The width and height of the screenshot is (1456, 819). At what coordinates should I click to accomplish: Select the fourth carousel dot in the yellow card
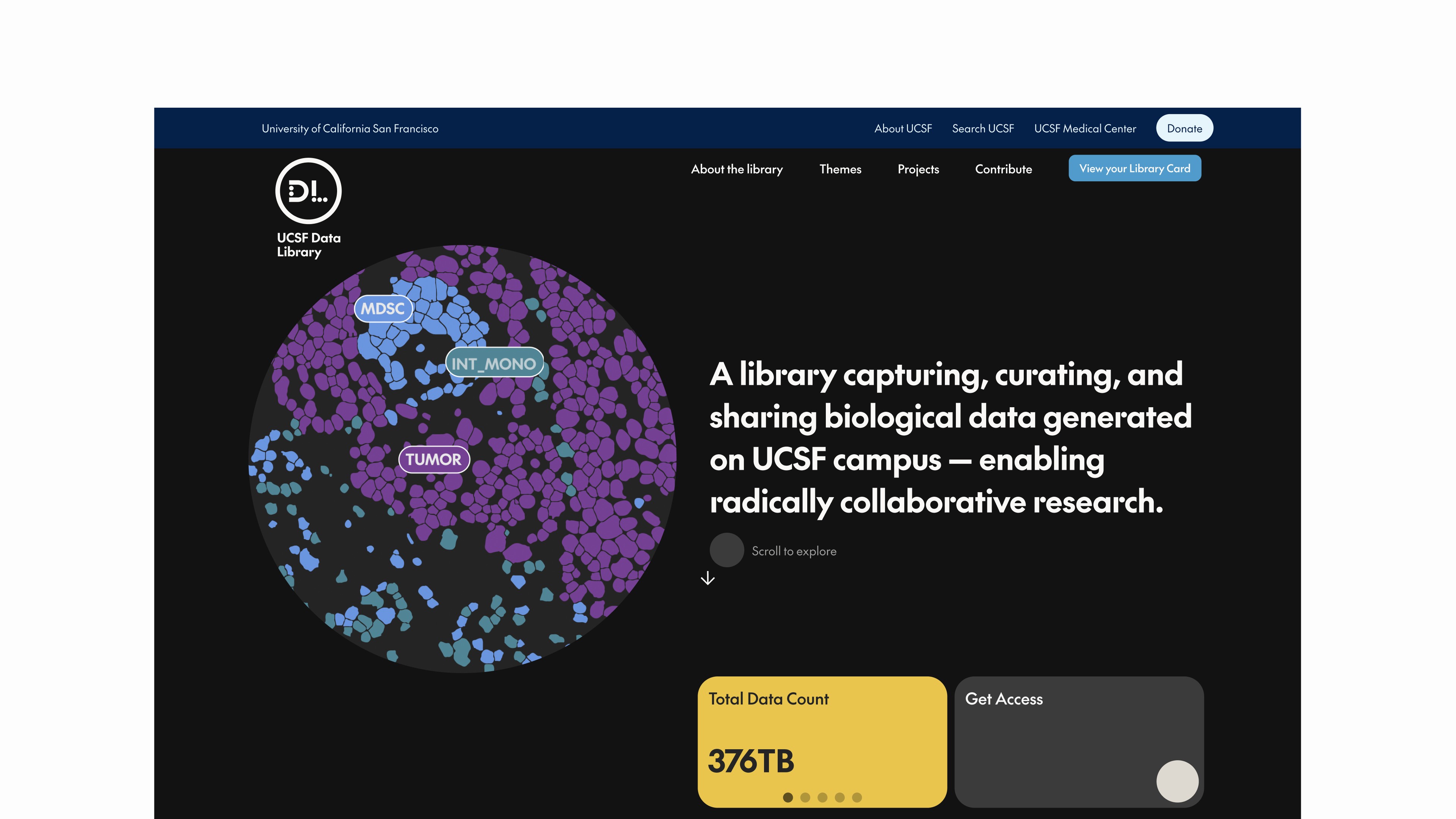[840, 797]
